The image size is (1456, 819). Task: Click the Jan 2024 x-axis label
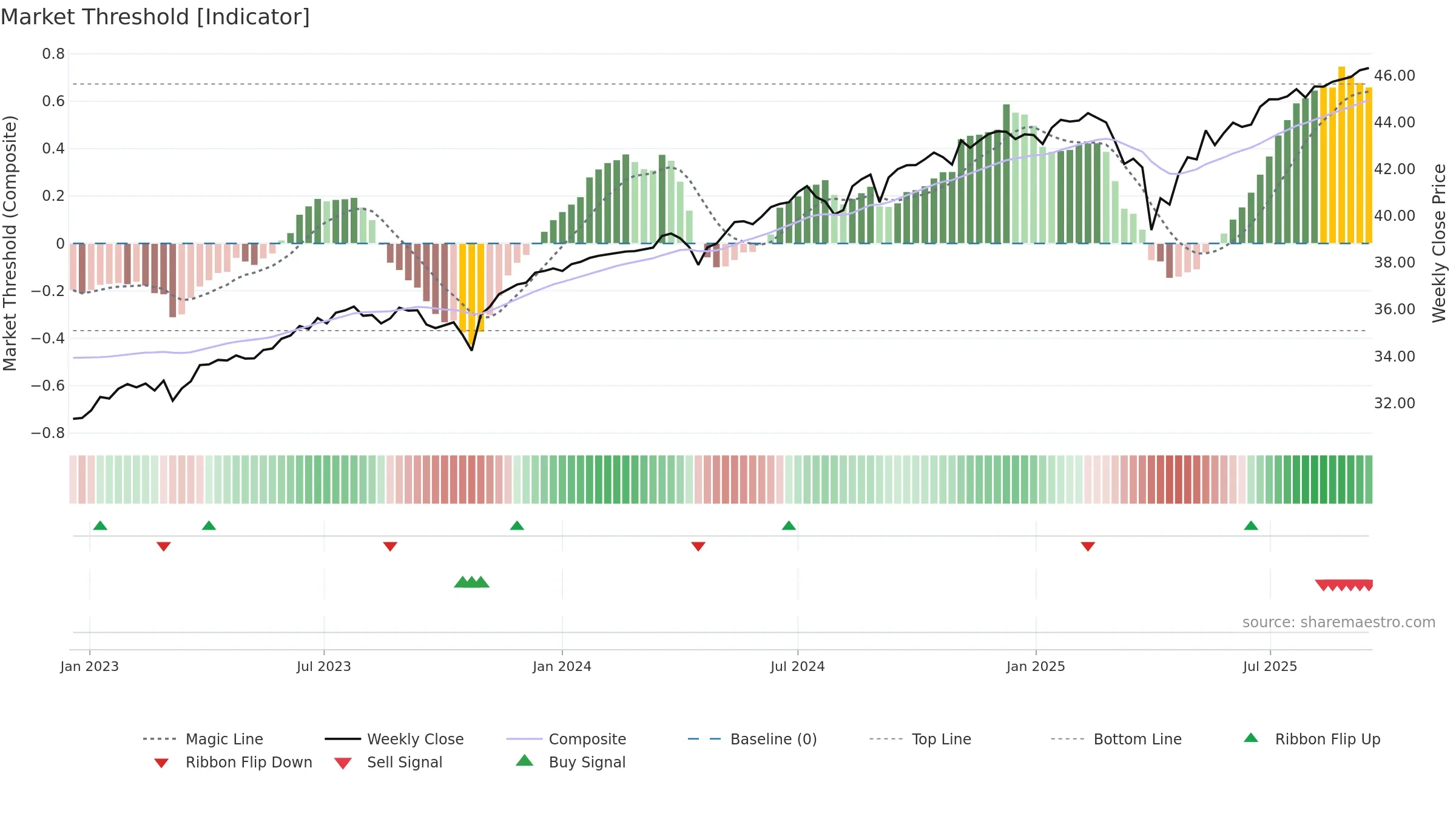[562, 666]
